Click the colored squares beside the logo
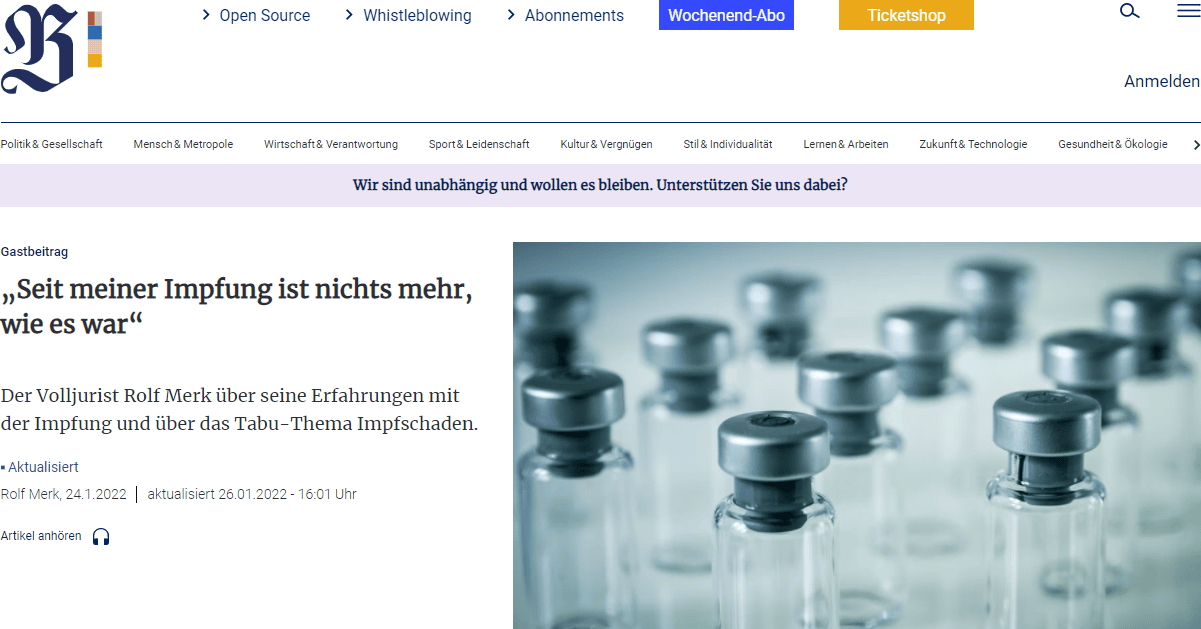This screenshot has width=1201, height=629. tap(95, 40)
